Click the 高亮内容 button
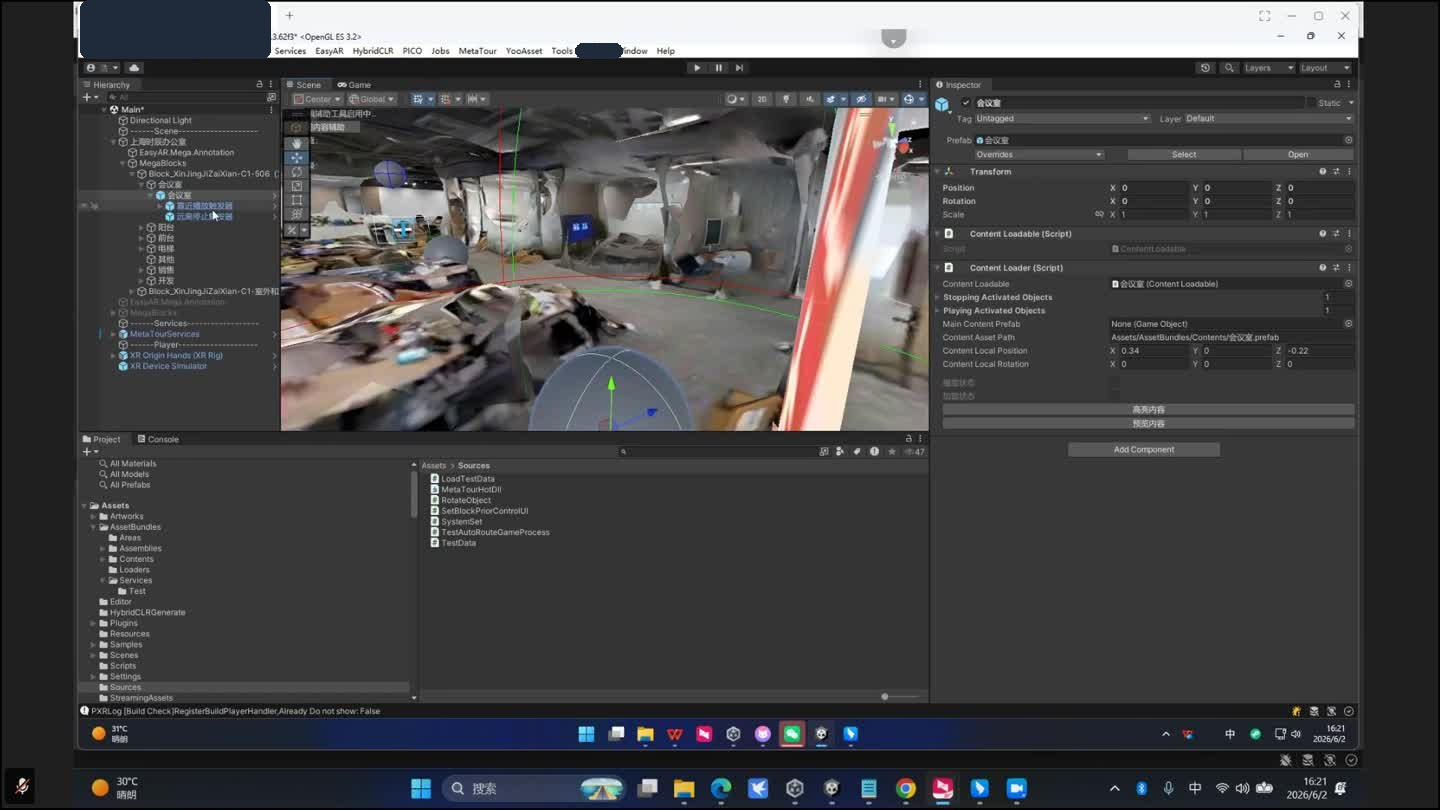The width and height of the screenshot is (1440, 810). point(1148,410)
